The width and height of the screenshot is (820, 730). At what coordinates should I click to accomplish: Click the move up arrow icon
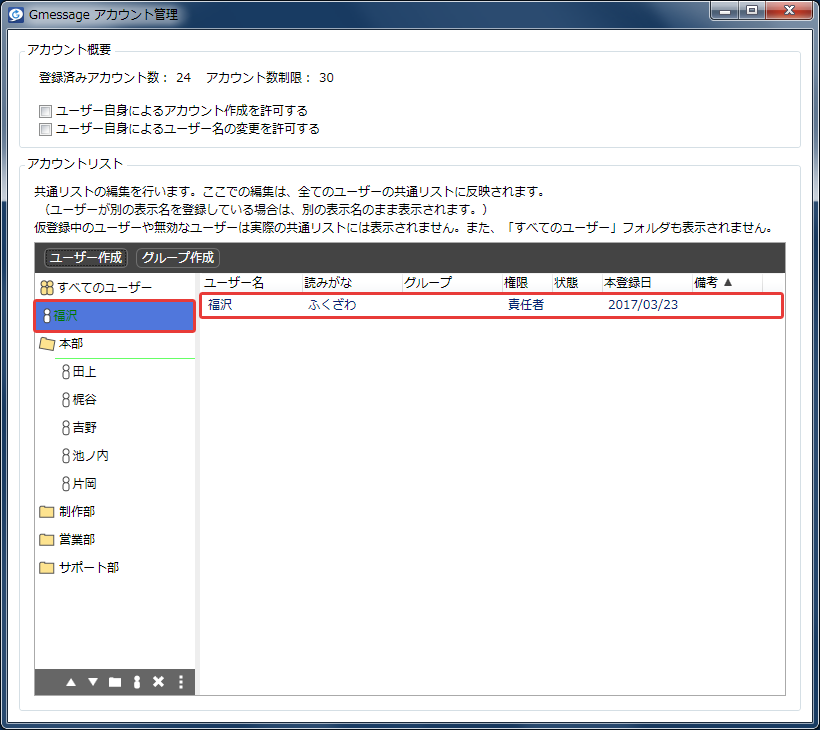71,682
